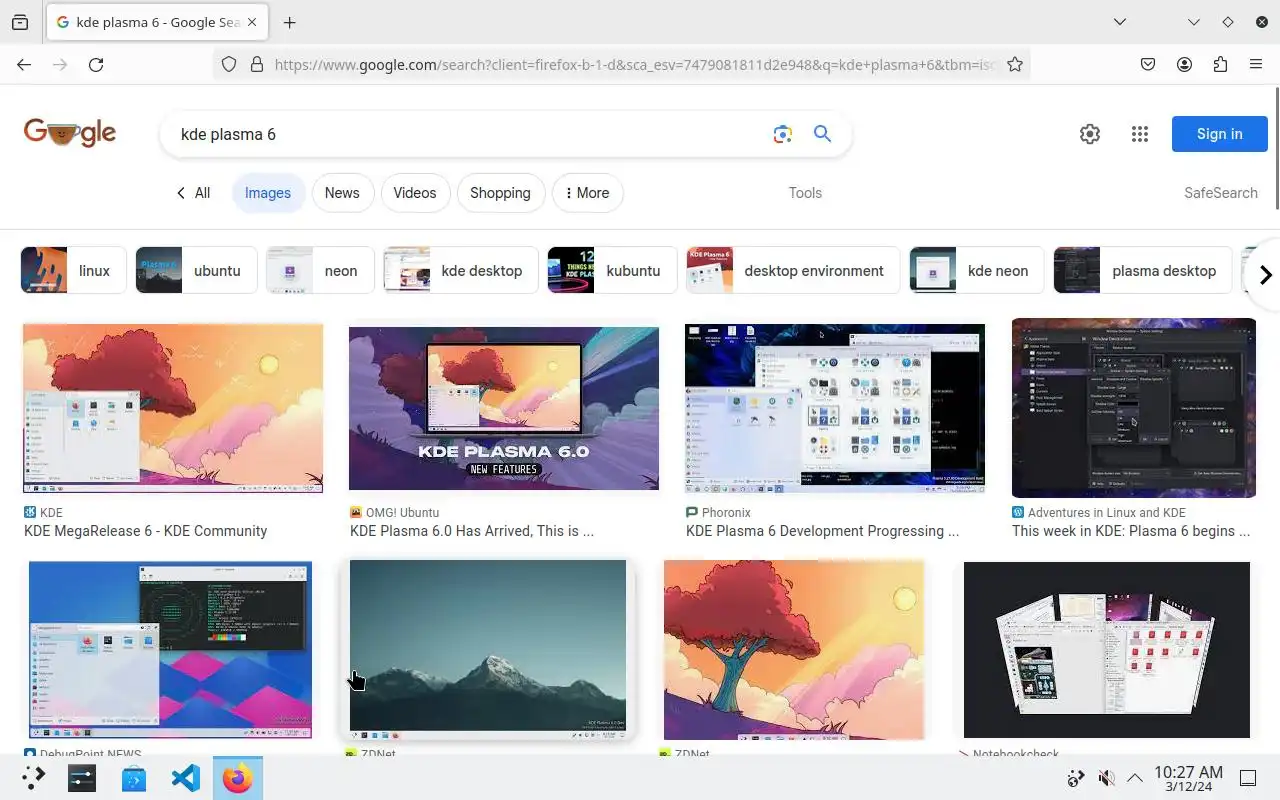Open the Firefox extensions puzzle icon
Screen dimensions: 1280x800
click(x=1220, y=64)
